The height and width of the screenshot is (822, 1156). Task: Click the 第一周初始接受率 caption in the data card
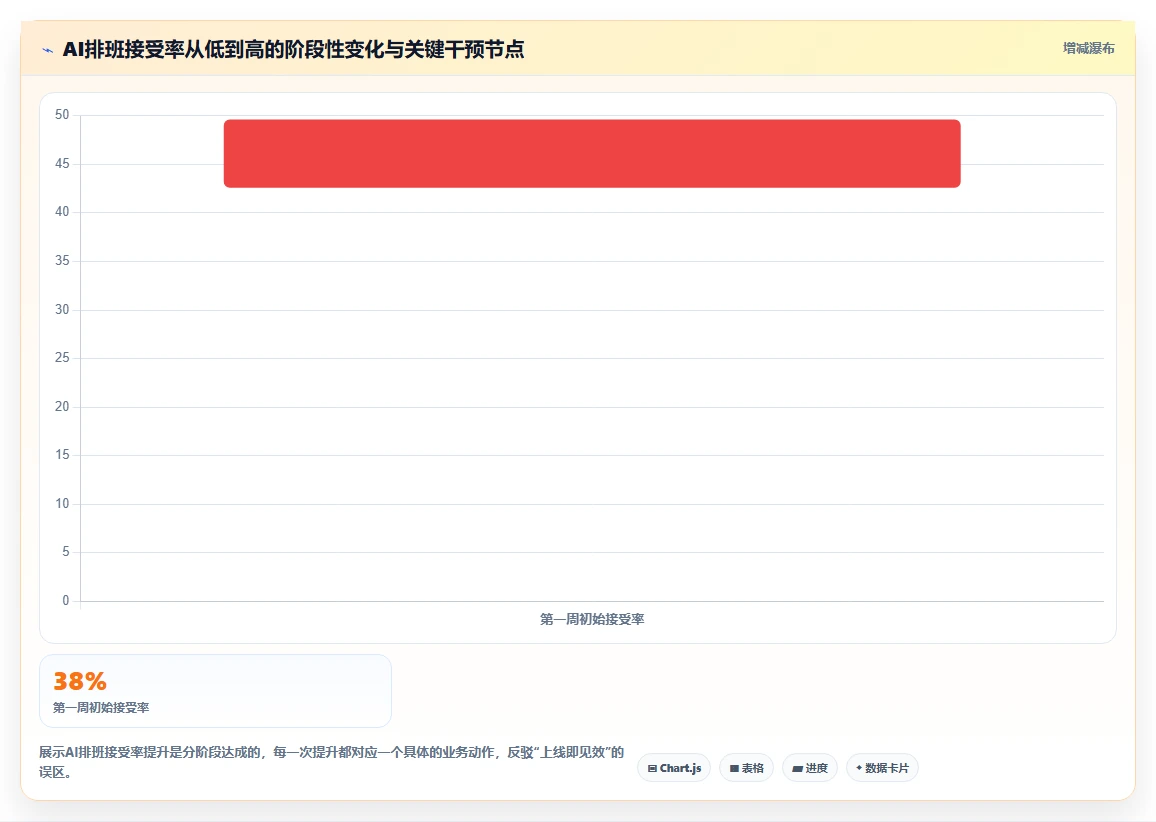101,708
